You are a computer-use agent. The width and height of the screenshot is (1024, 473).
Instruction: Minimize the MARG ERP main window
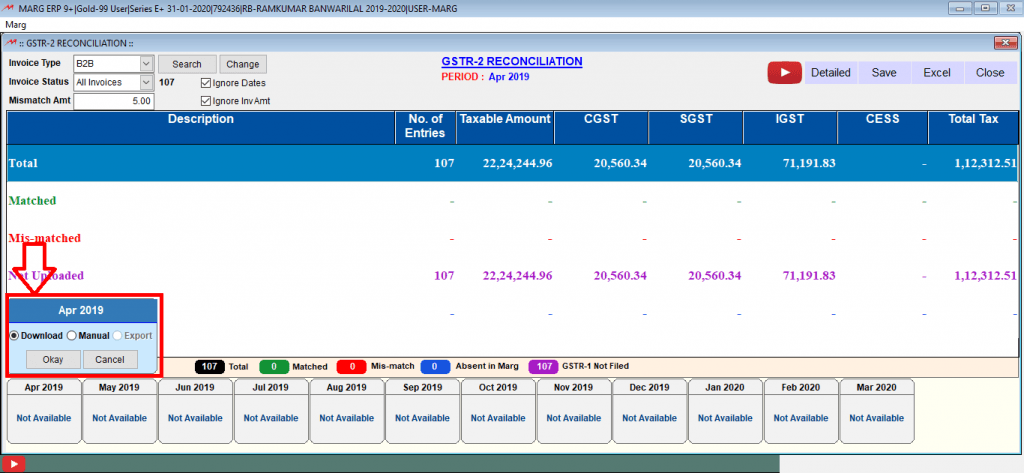pos(959,8)
